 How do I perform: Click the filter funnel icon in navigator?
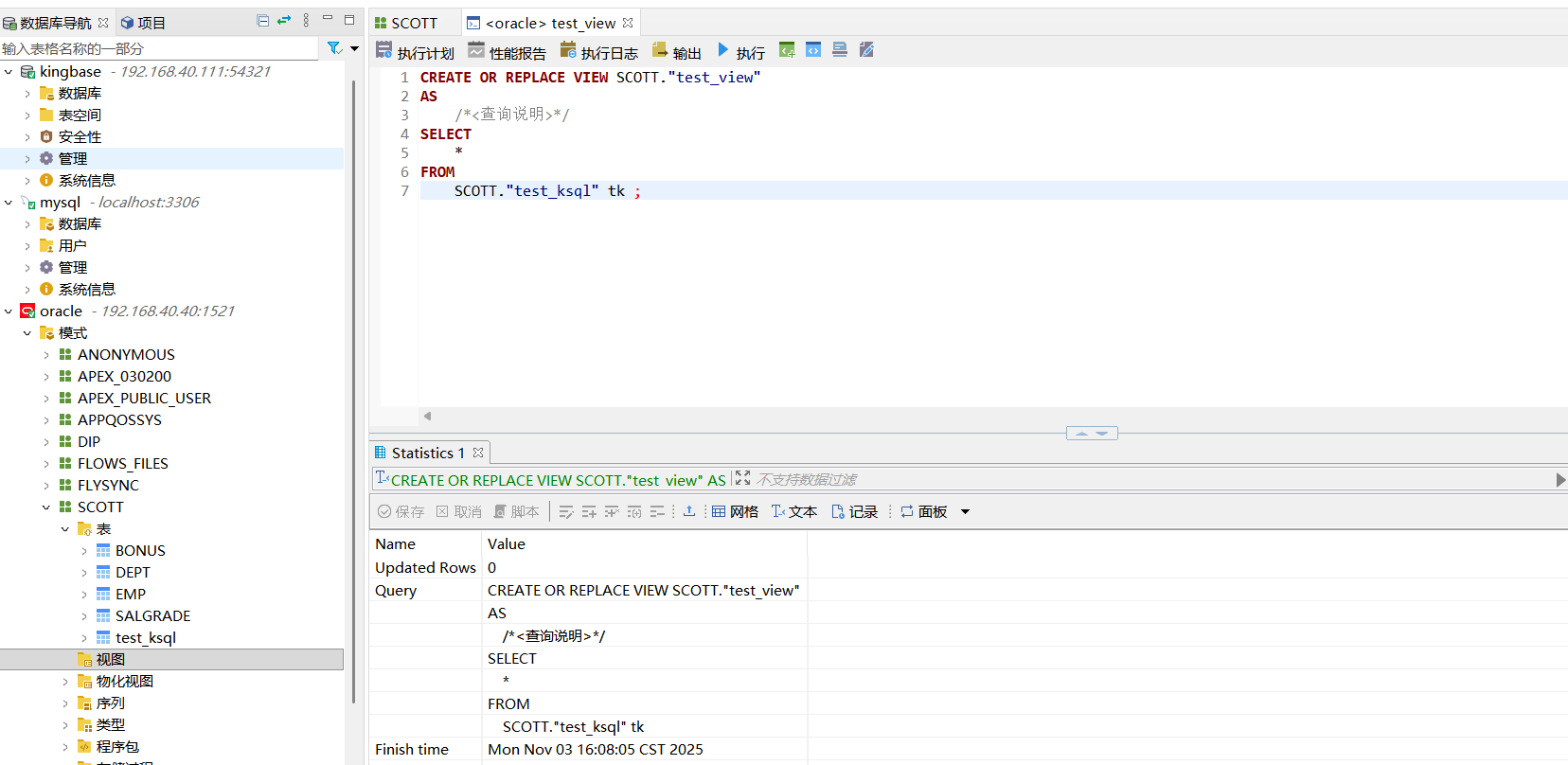333,48
